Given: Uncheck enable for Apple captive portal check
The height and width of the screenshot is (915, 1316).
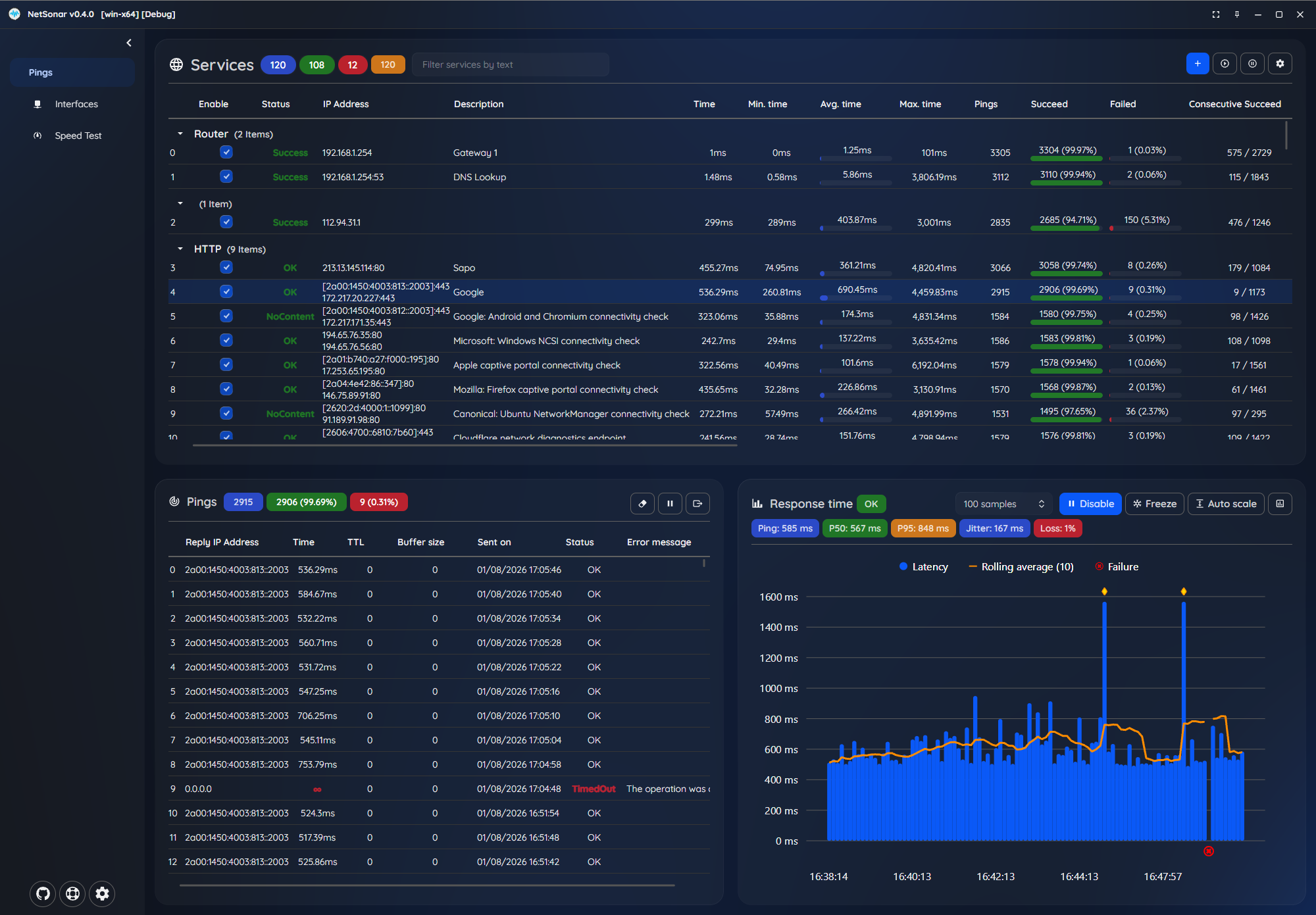Looking at the screenshot, I should (226, 364).
